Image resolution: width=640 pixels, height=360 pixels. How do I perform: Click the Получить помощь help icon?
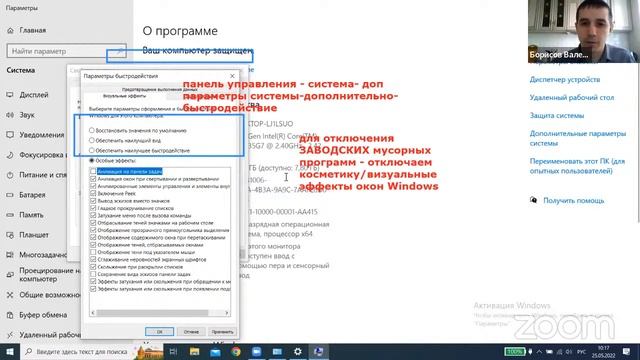(x=533, y=200)
